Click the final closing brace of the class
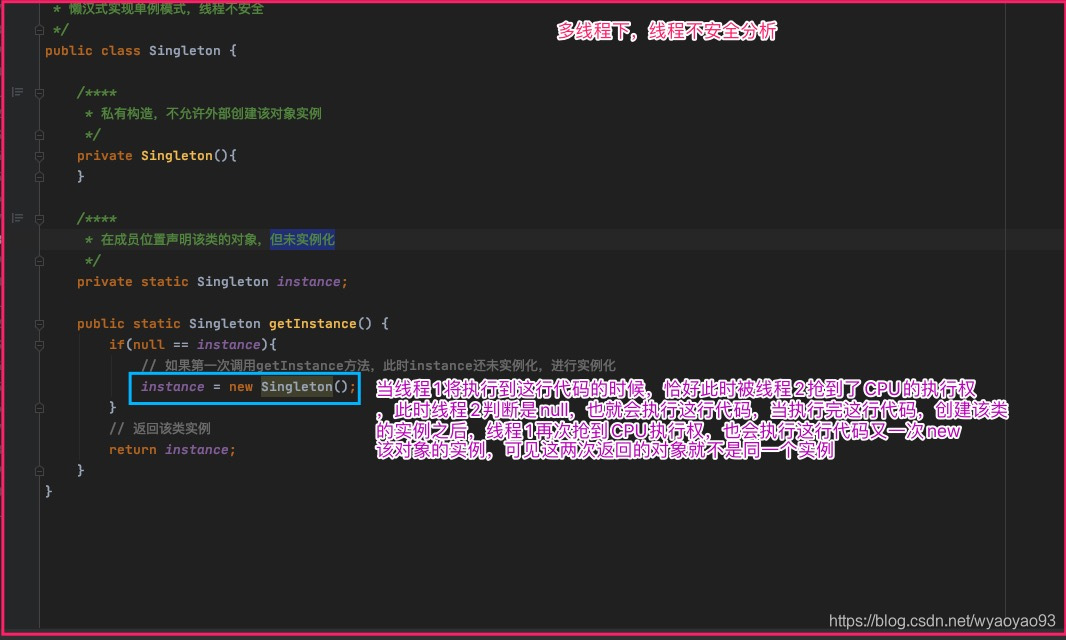Screen dimensions: 1066x640 (48, 491)
